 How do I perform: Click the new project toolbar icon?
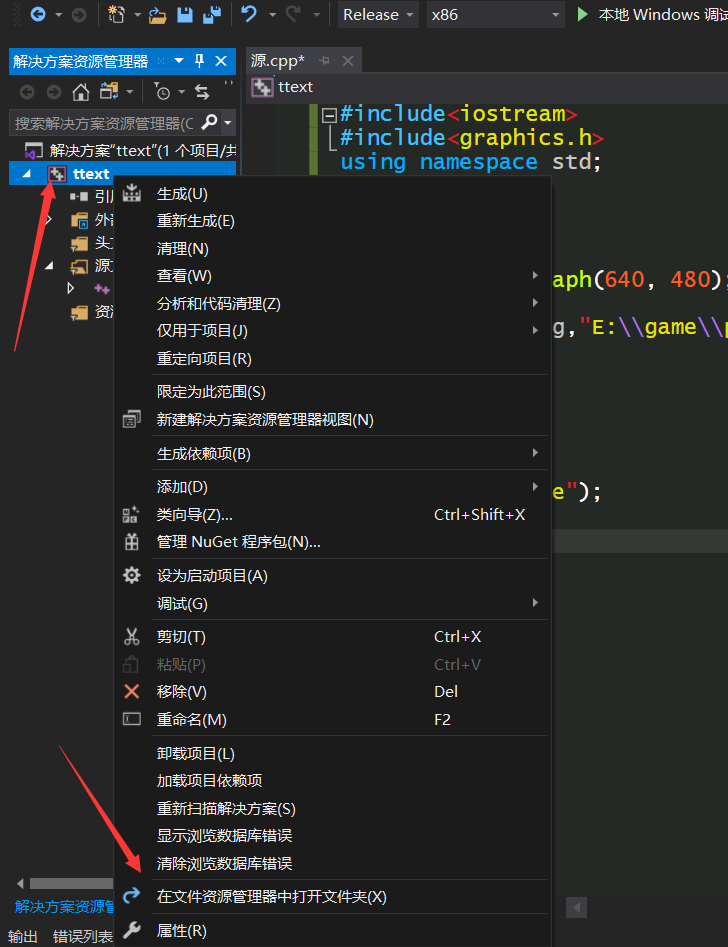[x=116, y=14]
